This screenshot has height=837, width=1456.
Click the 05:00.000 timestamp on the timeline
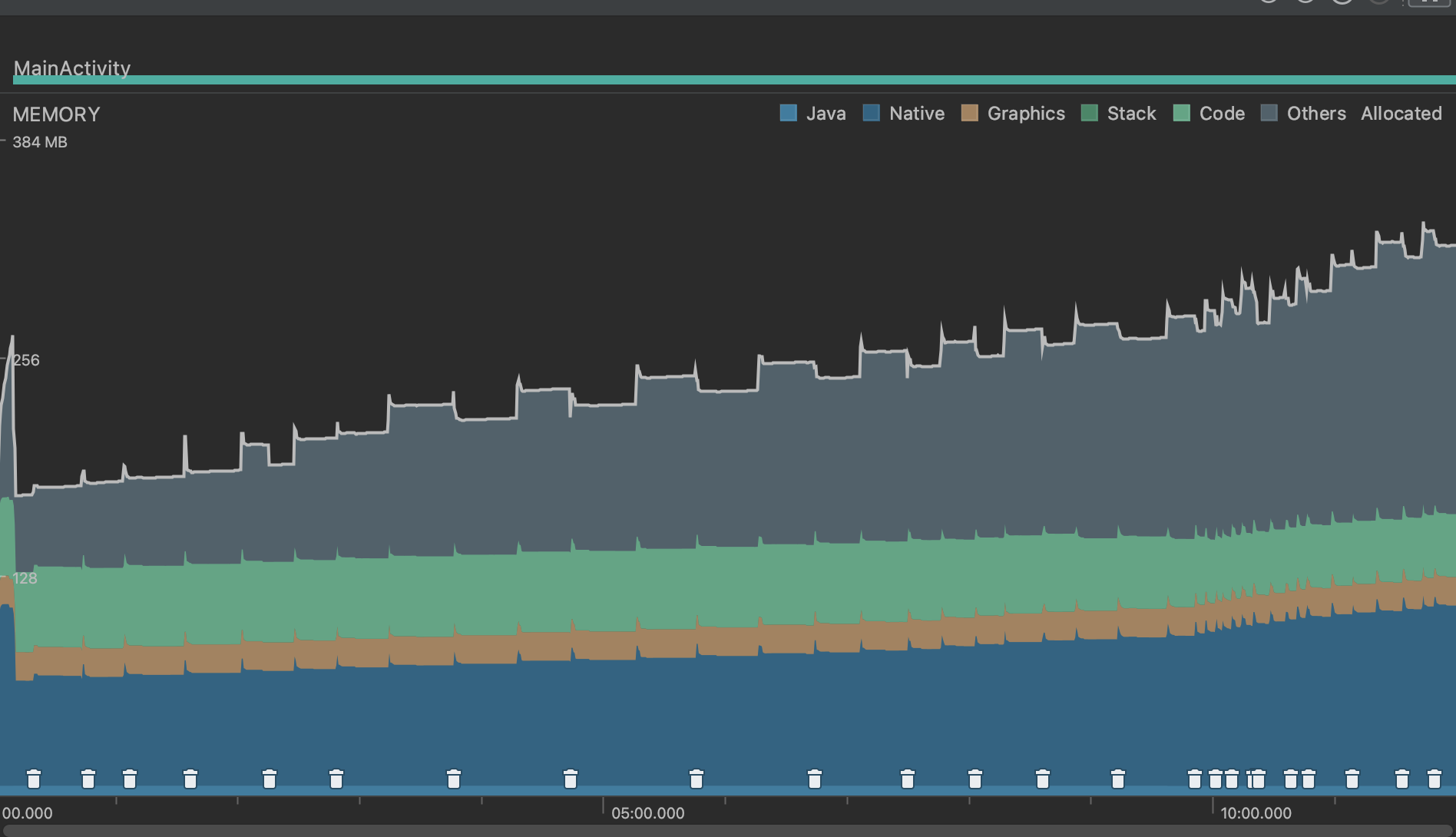pyautogui.click(x=649, y=812)
